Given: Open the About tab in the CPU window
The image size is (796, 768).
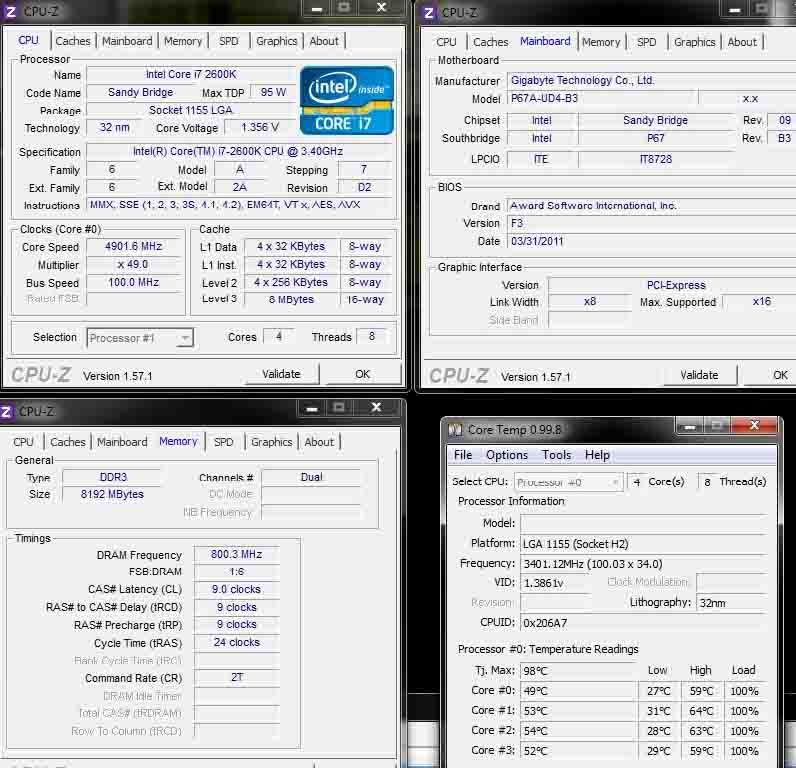Looking at the screenshot, I should pyautogui.click(x=324, y=41).
